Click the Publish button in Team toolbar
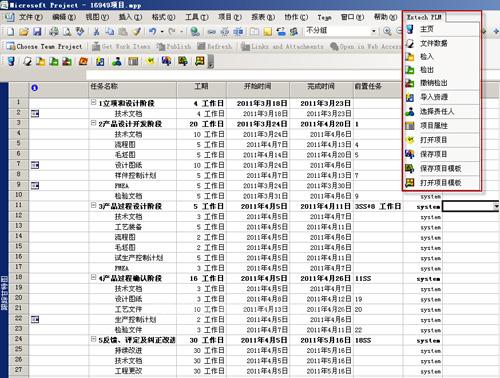The width and height of the screenshot is (500, 378). coord(174,47)
